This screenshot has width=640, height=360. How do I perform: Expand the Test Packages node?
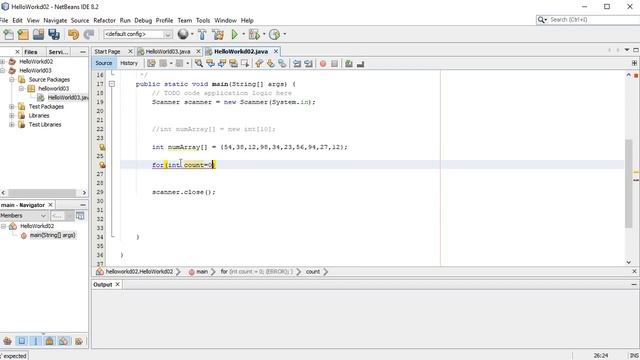(x=12, y=107)
